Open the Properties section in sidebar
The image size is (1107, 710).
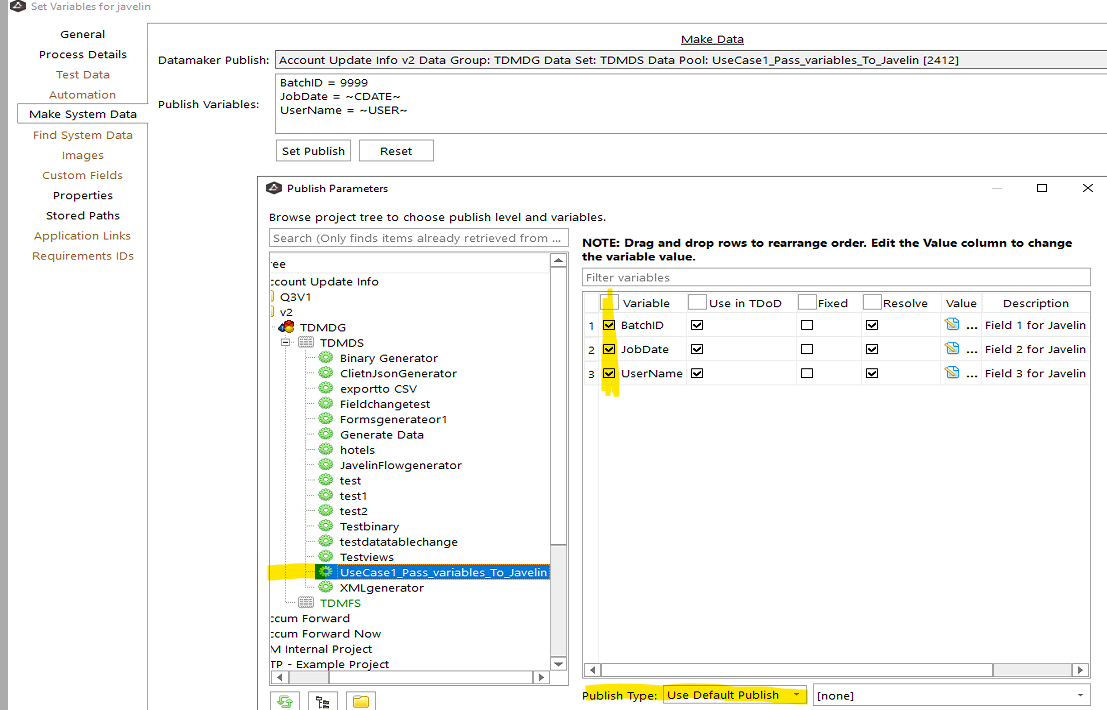click(x=83, y=195)
